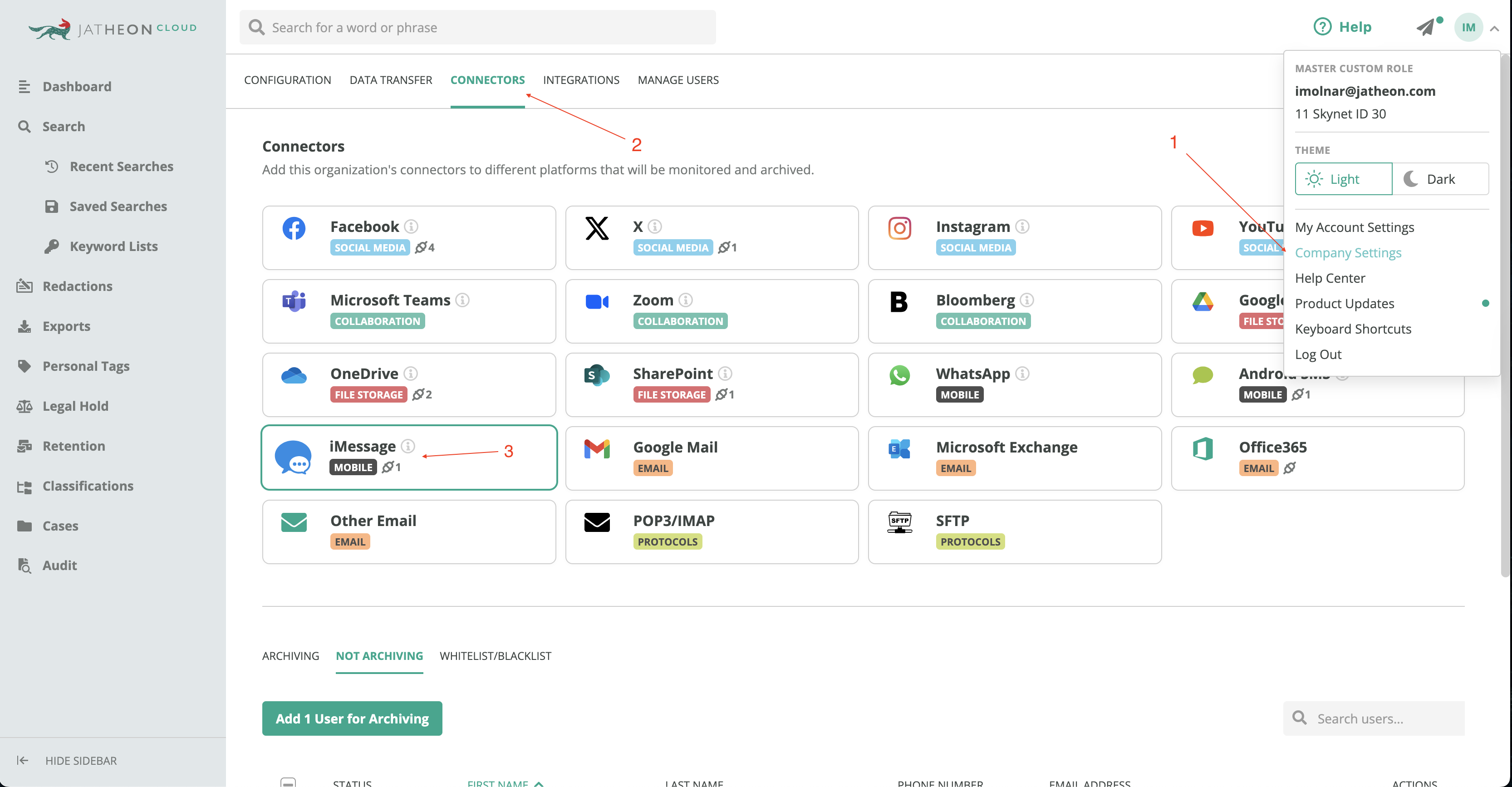The width and height of the screenshot is (1512, 787).
Task: Collapse the IM account menu chevron
Action: (1494, 28)
